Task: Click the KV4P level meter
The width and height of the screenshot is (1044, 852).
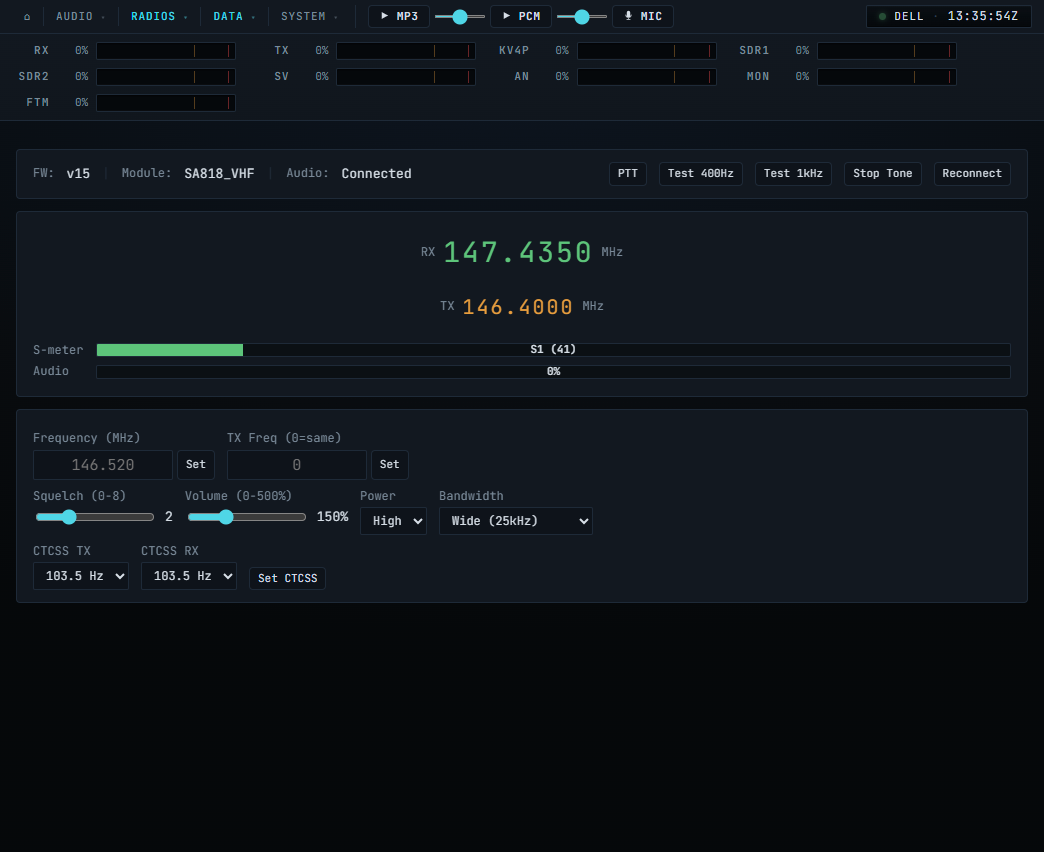Action: tap(647, 51)
